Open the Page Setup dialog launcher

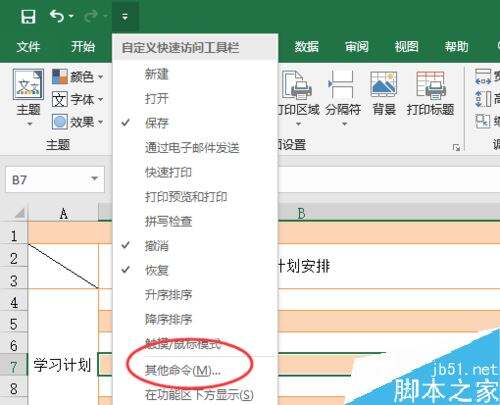click(456, 147)
